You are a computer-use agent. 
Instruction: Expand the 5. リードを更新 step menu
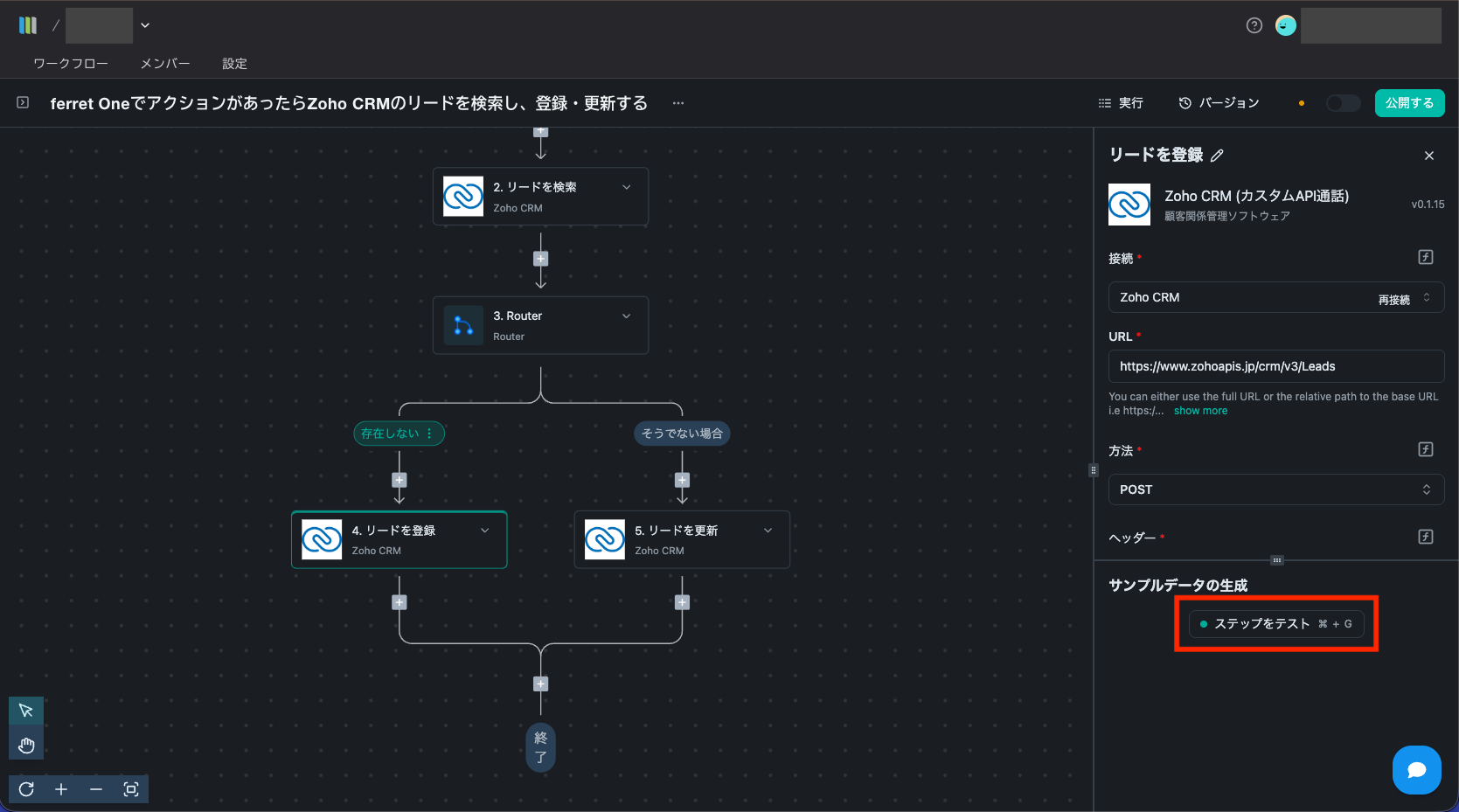coord(768,531)
